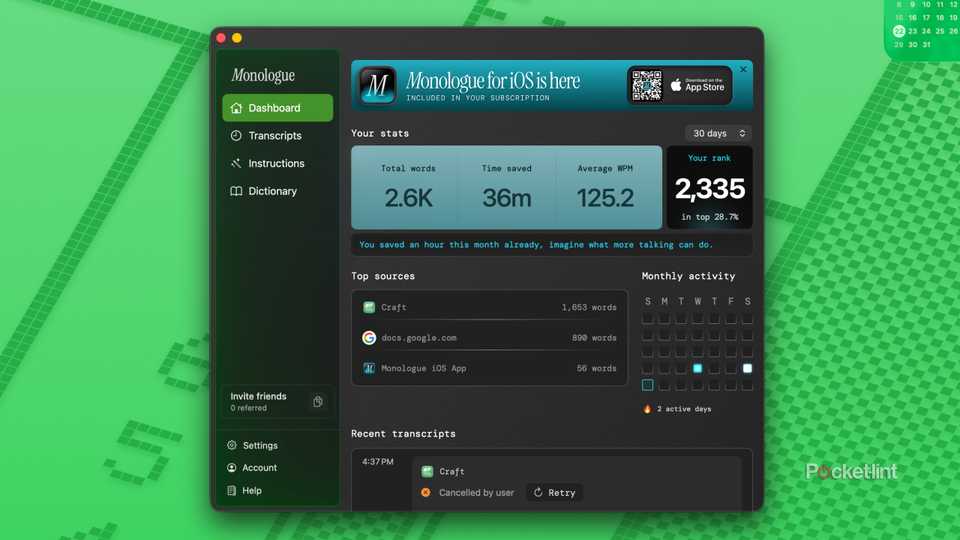Click the Google icon beside docs.google.com

tap(369, 337)
